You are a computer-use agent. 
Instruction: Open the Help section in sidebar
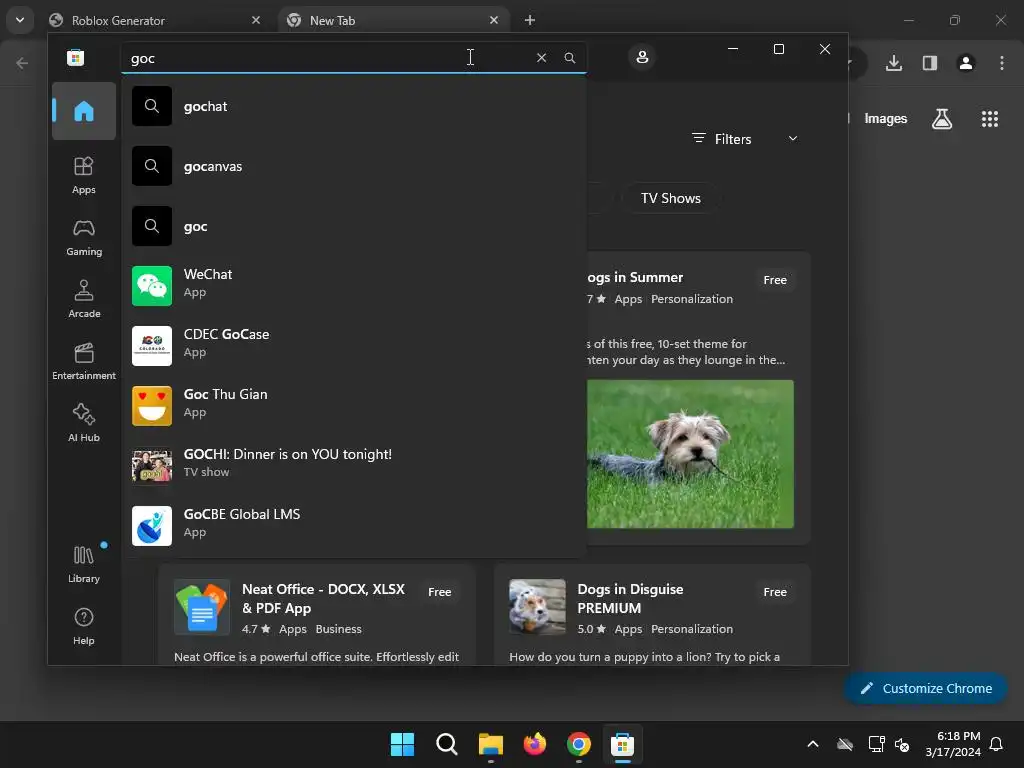point(84,626)
